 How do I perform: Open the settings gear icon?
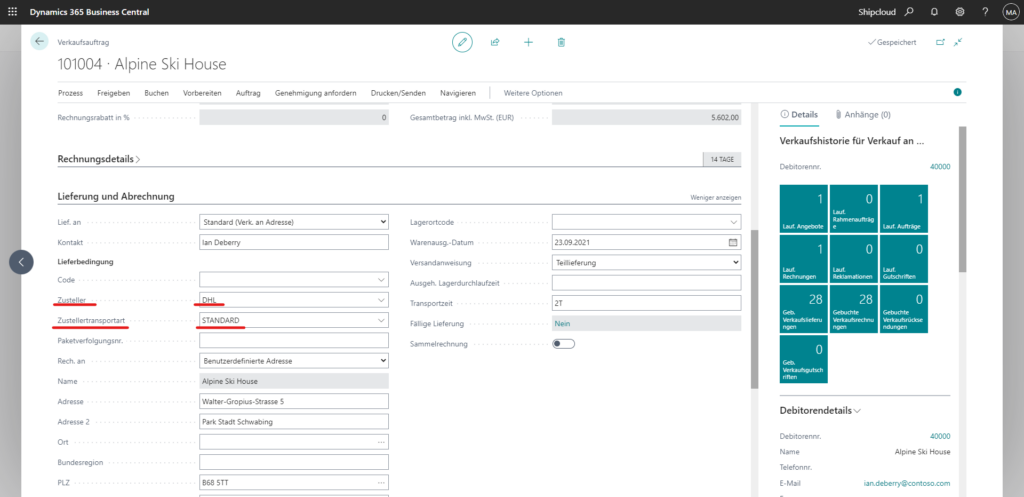click(x=960, y=12)
